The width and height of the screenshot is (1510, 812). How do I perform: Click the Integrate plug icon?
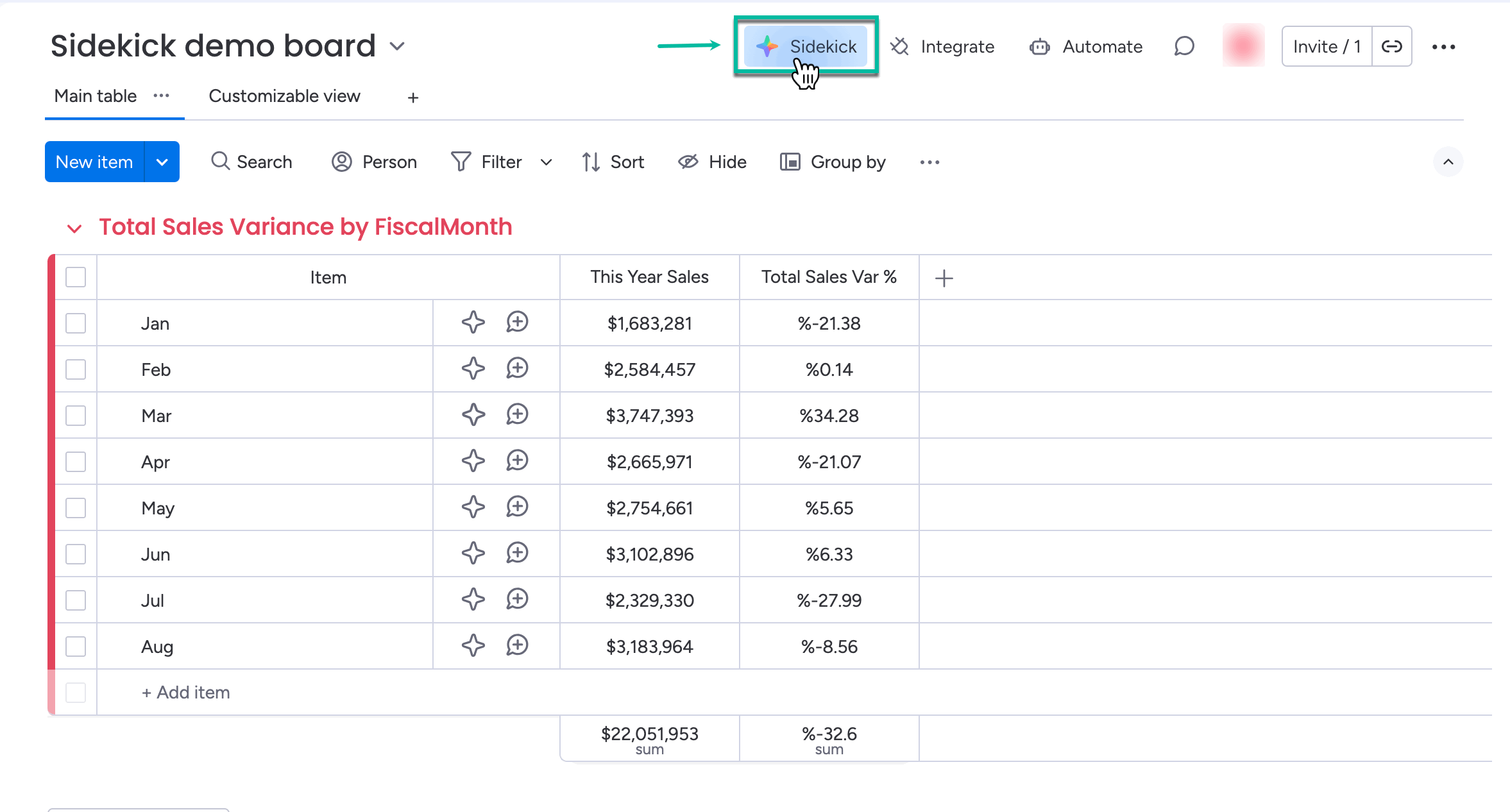[899, 46]
